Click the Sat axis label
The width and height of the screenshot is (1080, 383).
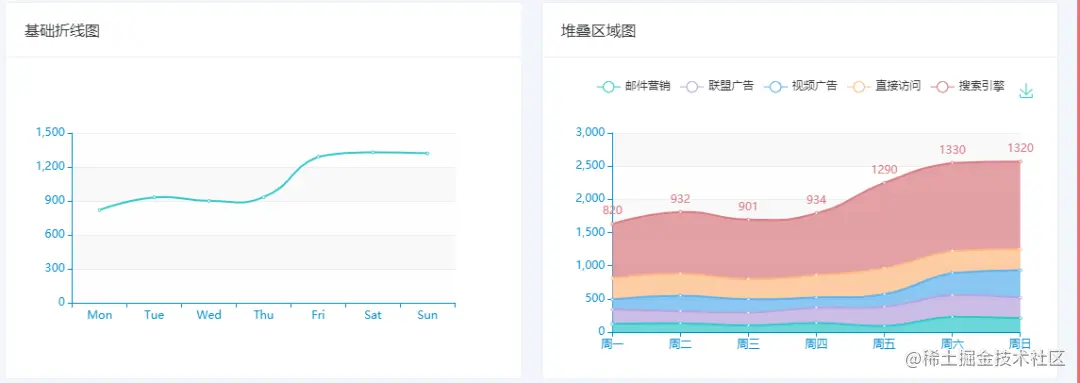(373, 315)
